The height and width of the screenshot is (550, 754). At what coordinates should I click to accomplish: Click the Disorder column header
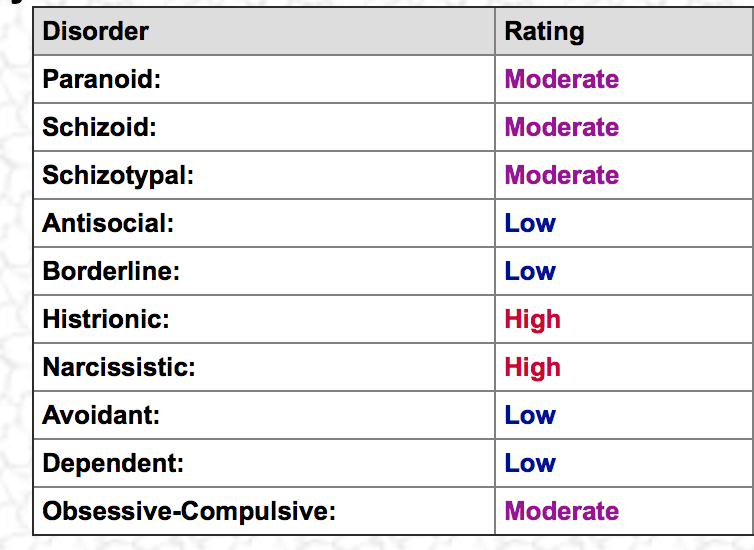(x=95, y=31)
